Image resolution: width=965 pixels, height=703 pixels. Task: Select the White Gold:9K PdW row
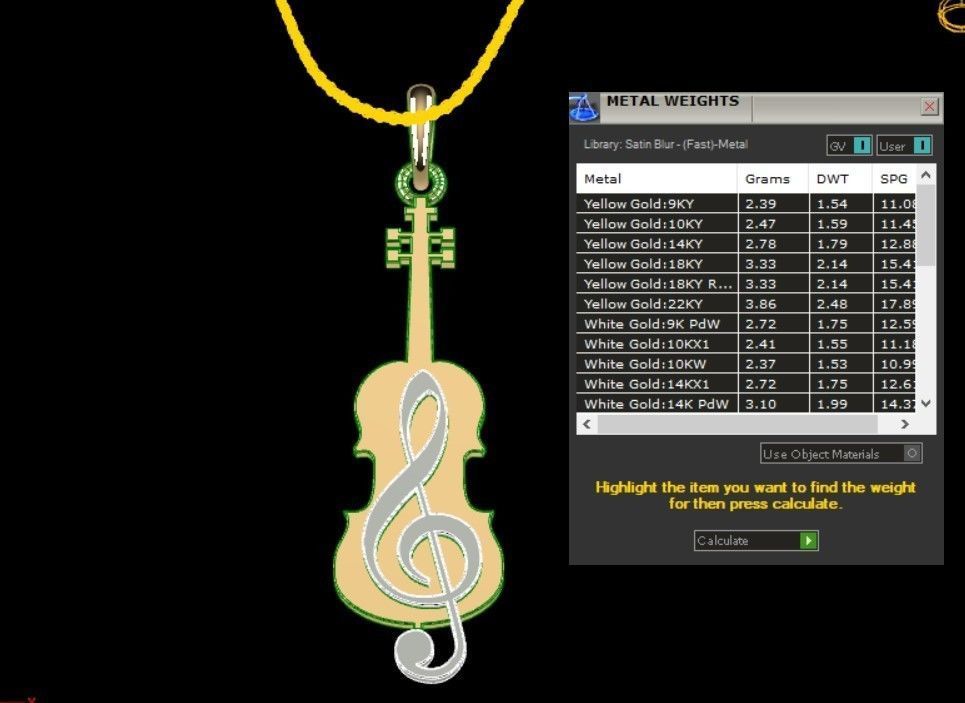pyautogui.click(x=746, y=324)
